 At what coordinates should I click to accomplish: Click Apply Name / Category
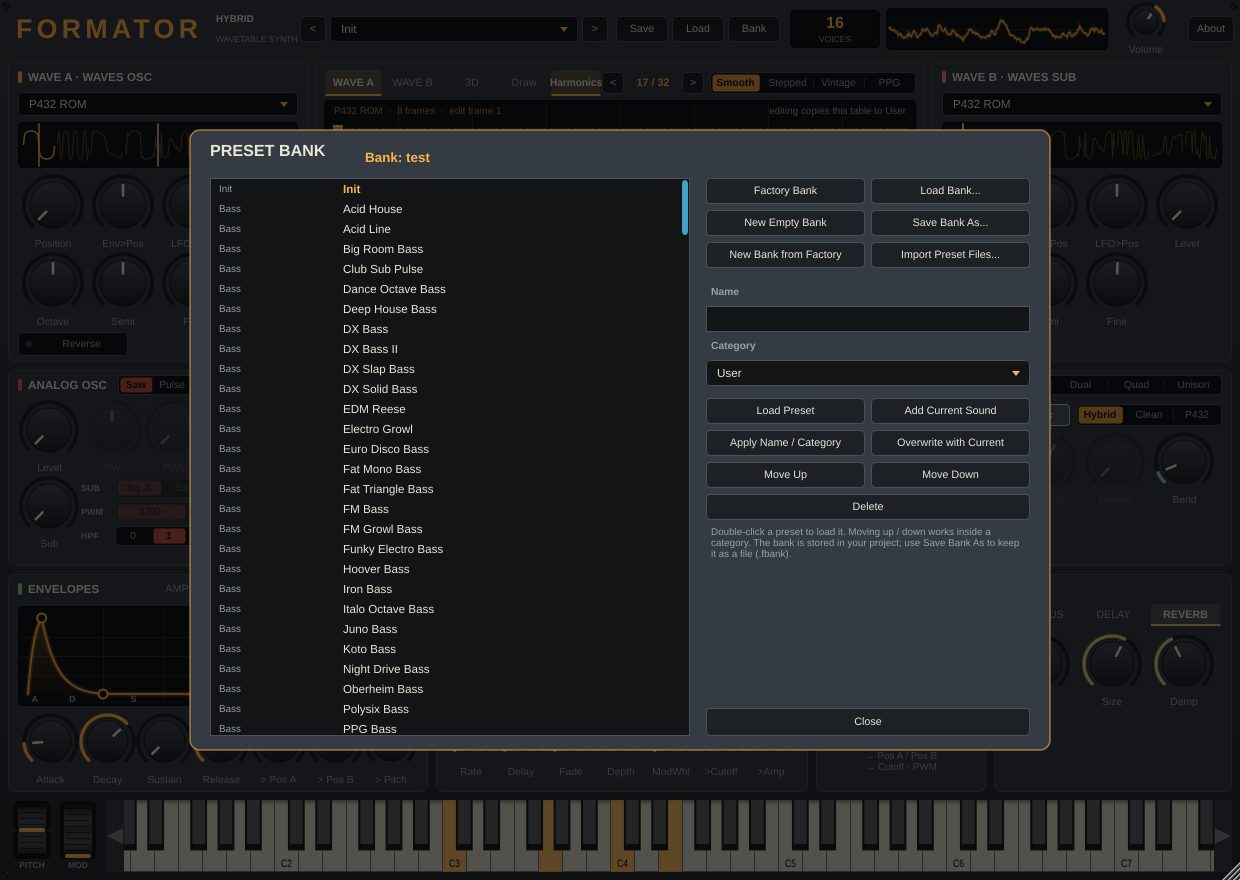tap(785, 443)
